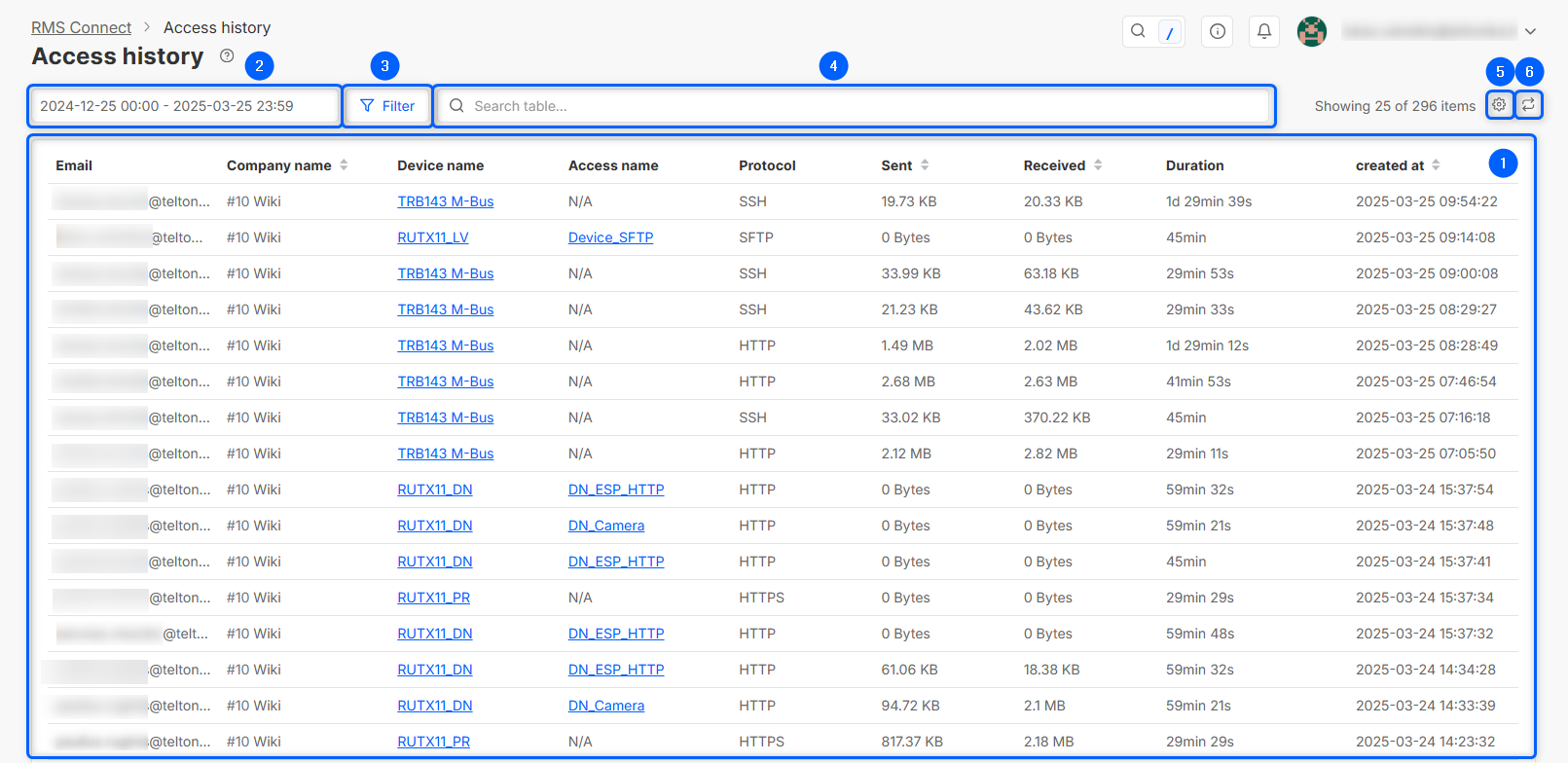Navigate to RMS Connect breadcrumb
The height and width of the screenshot is (763, 1568).
[81, 27]
